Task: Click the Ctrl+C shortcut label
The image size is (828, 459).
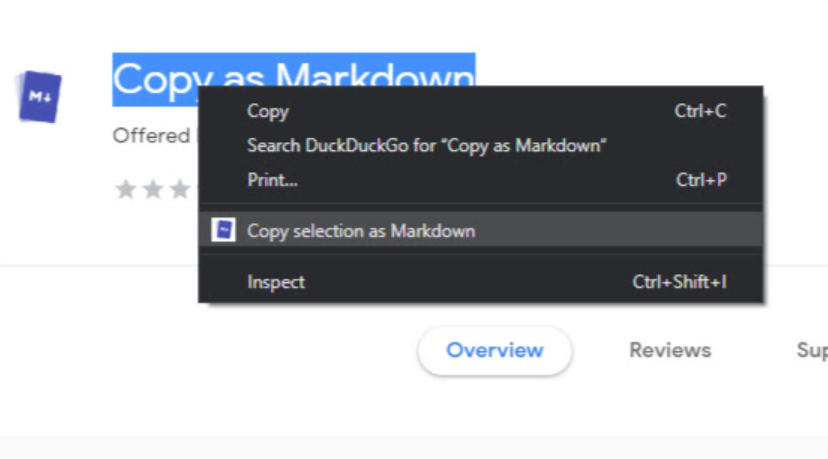Action: pos(700,111)
